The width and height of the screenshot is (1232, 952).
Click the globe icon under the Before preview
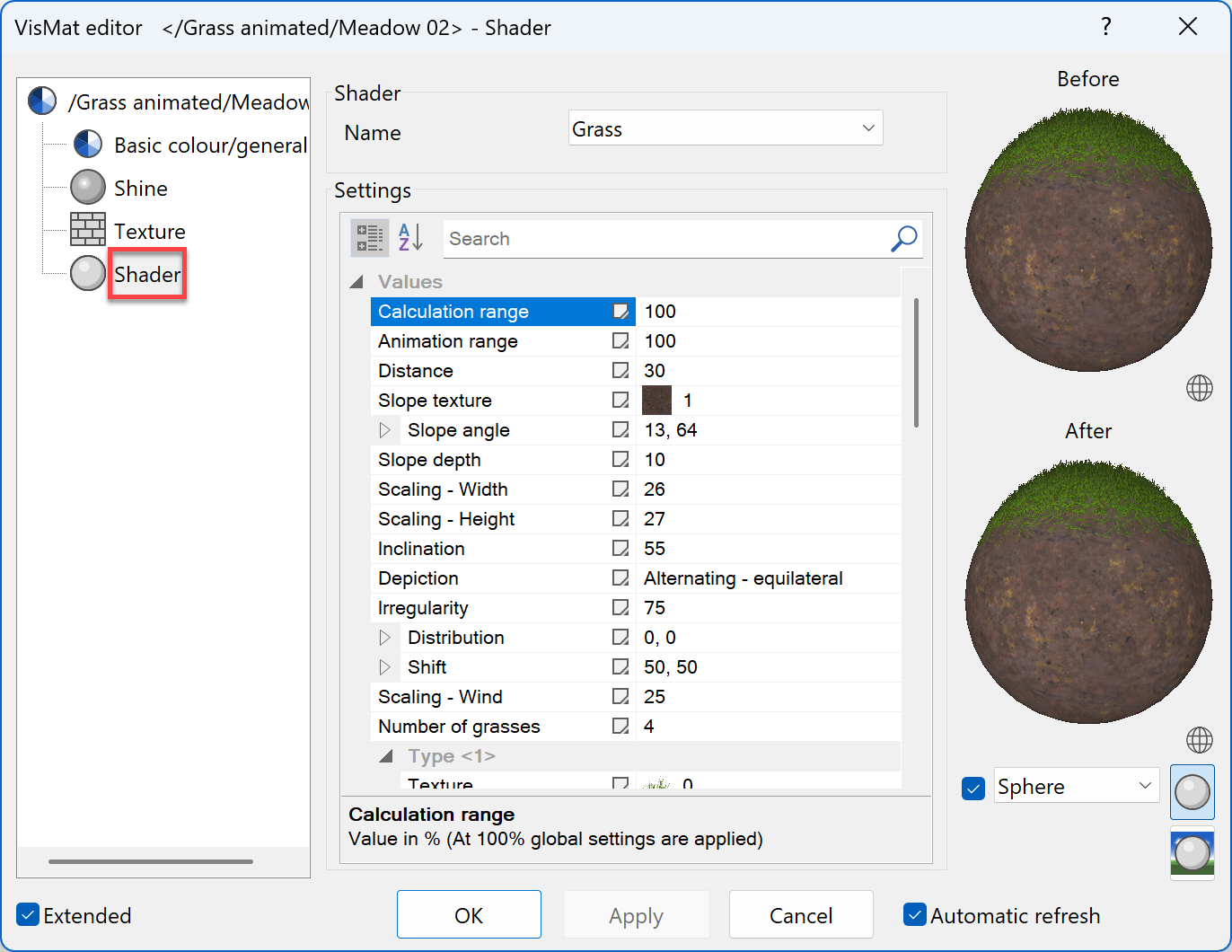click(1199, 388)
